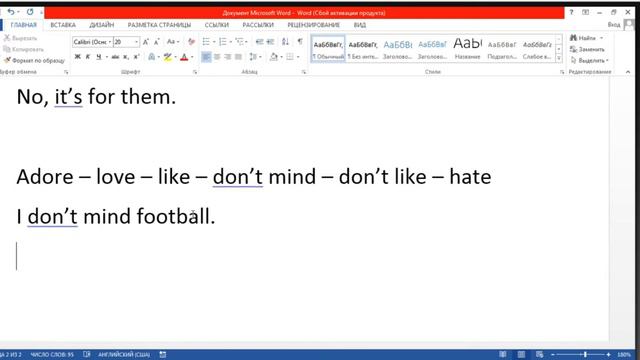Toggle underline (Ч) formatting

(98, 57)
